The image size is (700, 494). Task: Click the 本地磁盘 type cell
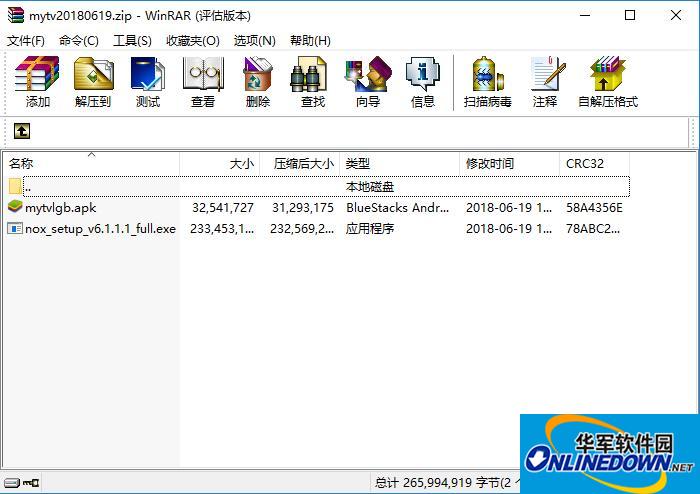pyautogui.click(x=370, y=187)
